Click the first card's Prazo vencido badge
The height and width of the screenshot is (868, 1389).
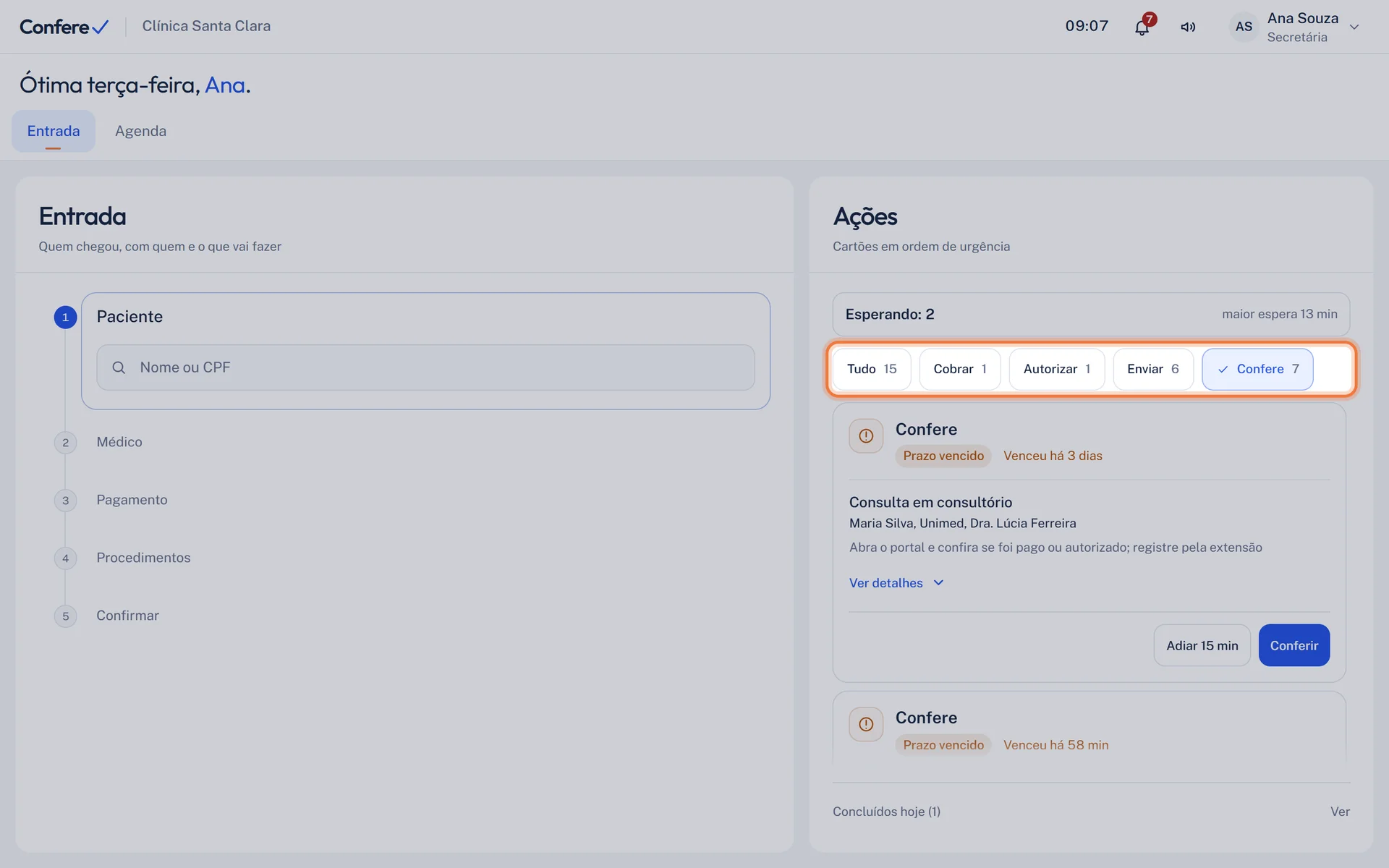point(943,456)
